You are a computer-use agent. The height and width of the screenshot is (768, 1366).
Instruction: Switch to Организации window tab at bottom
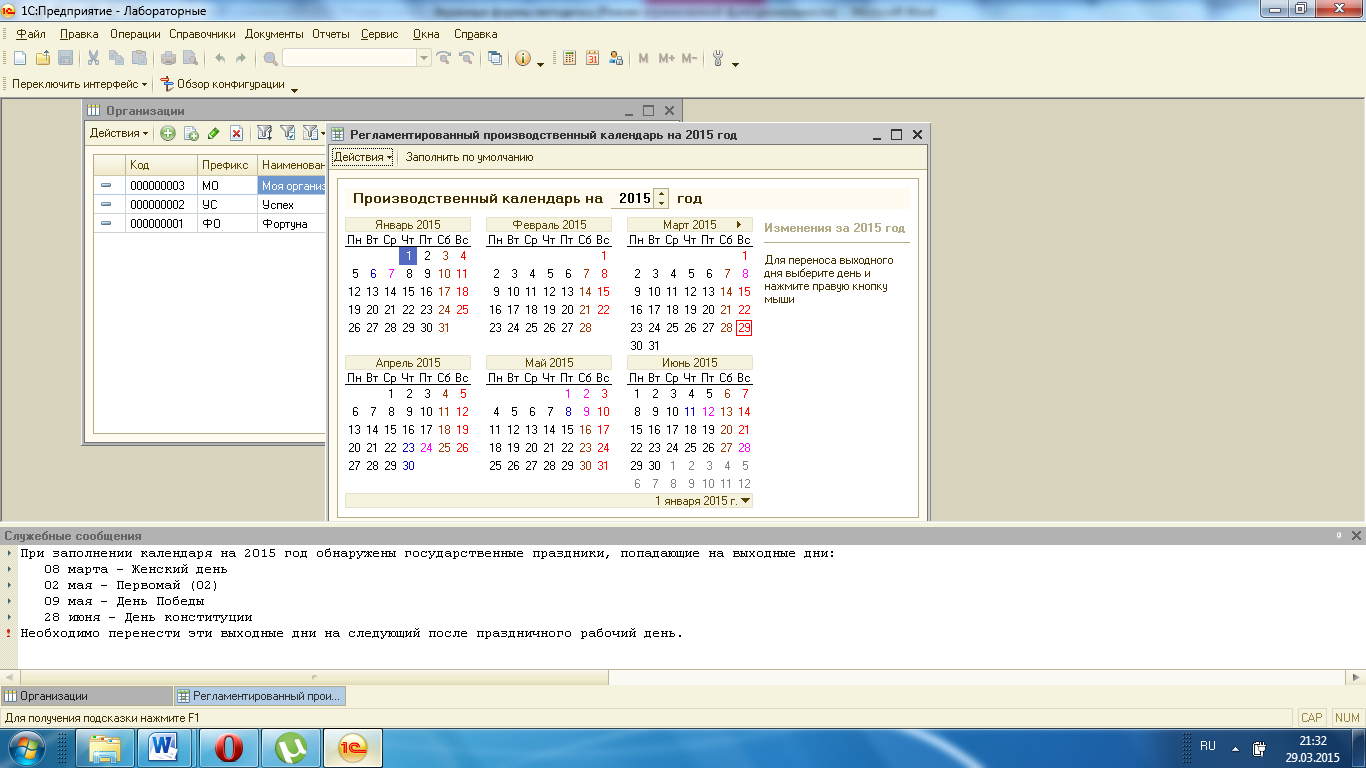click(87, 696)
